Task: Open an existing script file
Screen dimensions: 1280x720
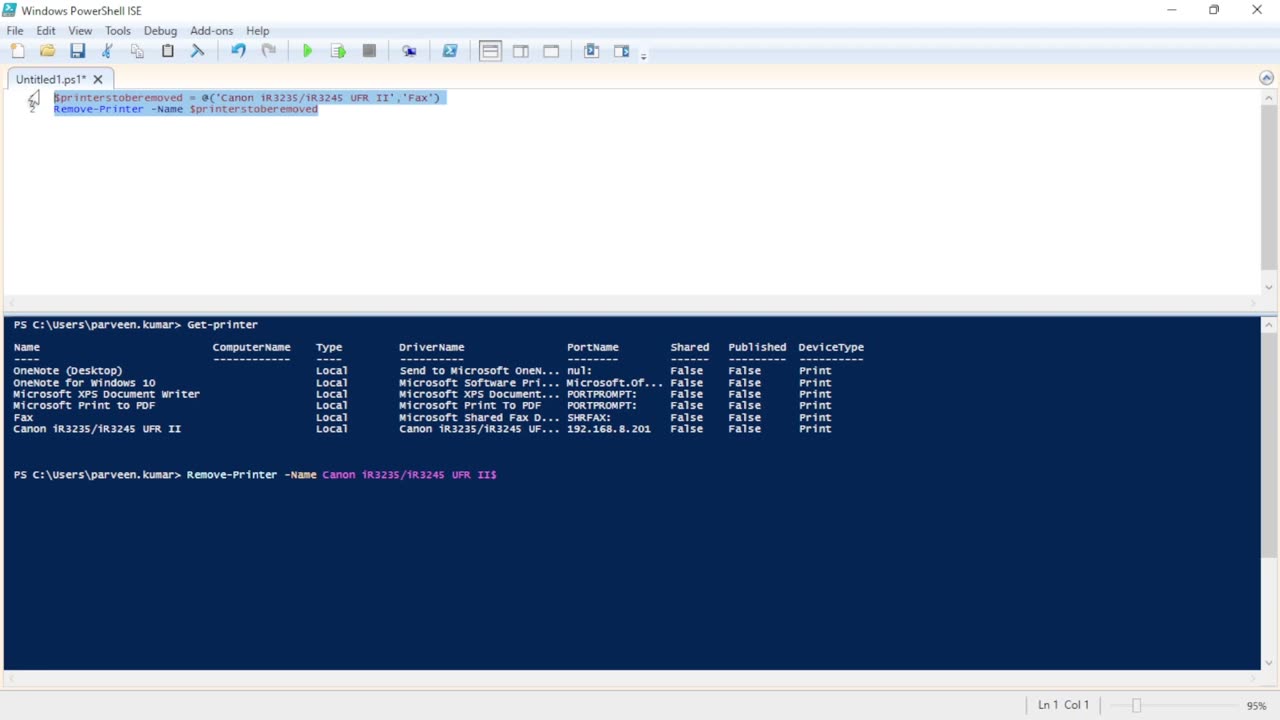Action: pos(47,51)
